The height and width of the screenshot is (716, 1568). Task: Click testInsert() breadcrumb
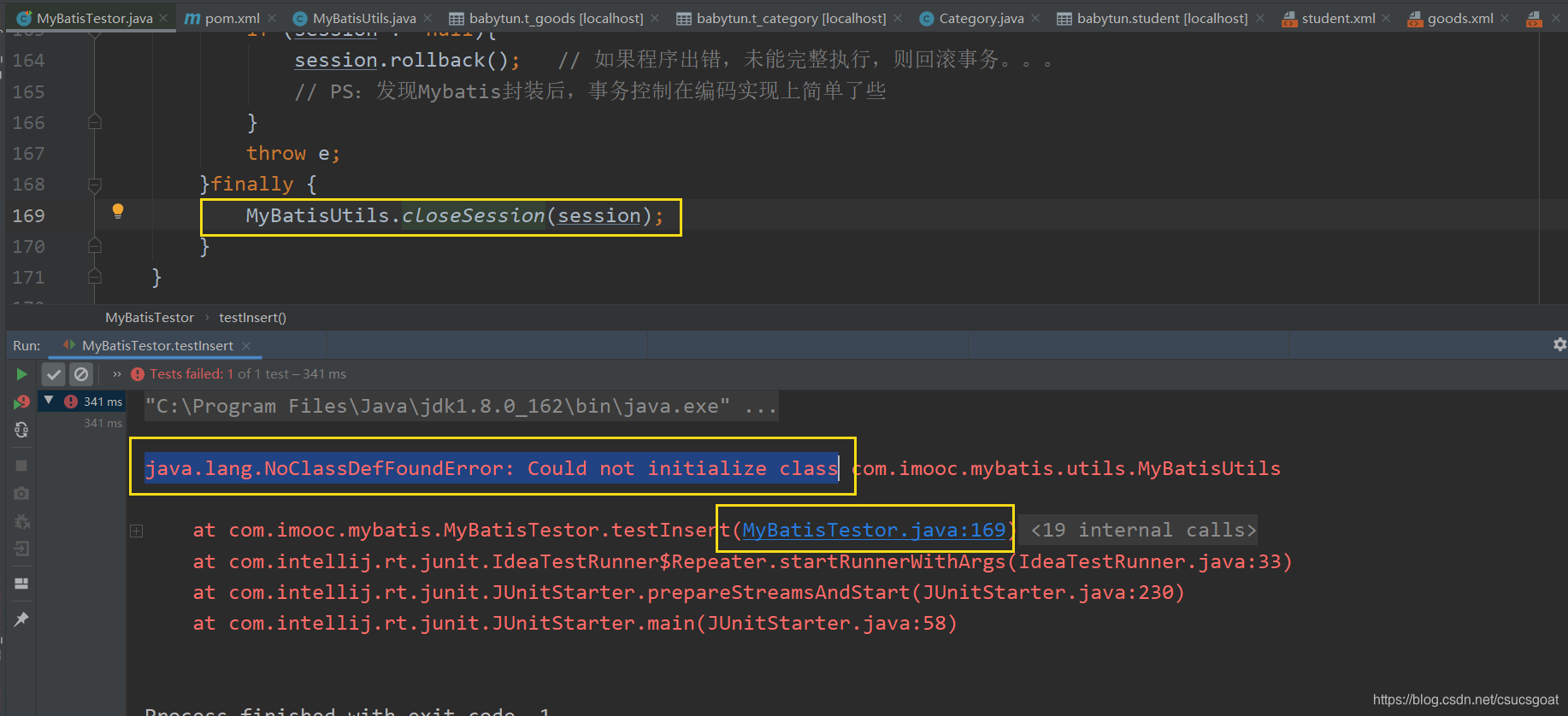(252, 318)
